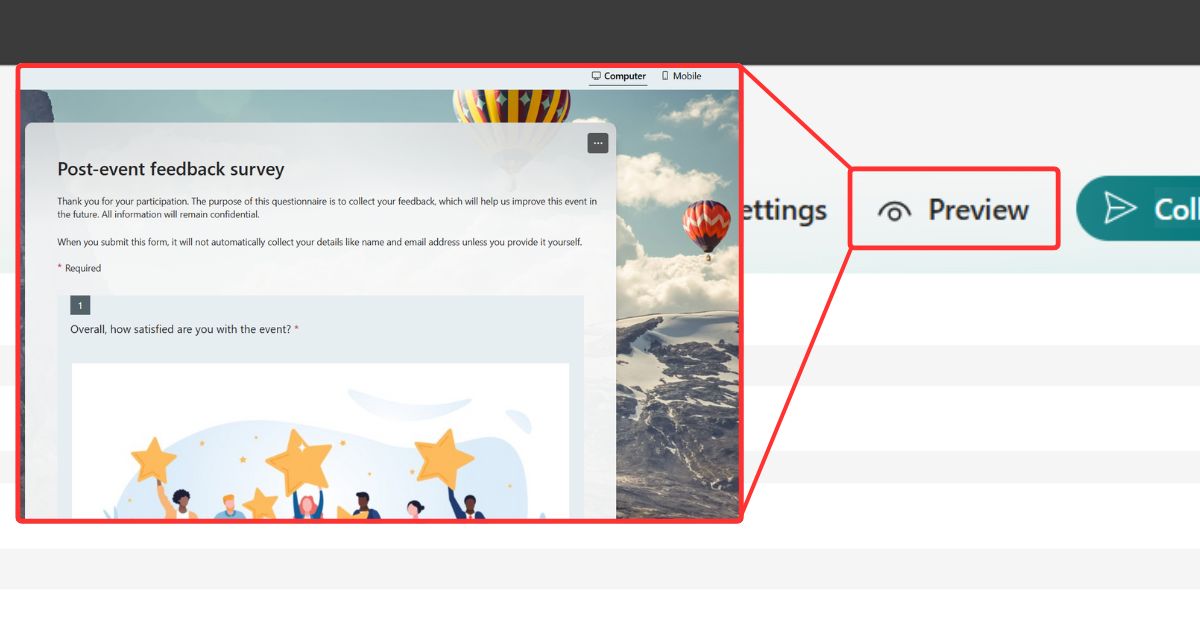This screenshot has height=630, width=1200.
Task: Click the computer monitor icon
Action: tap(596, 76)
